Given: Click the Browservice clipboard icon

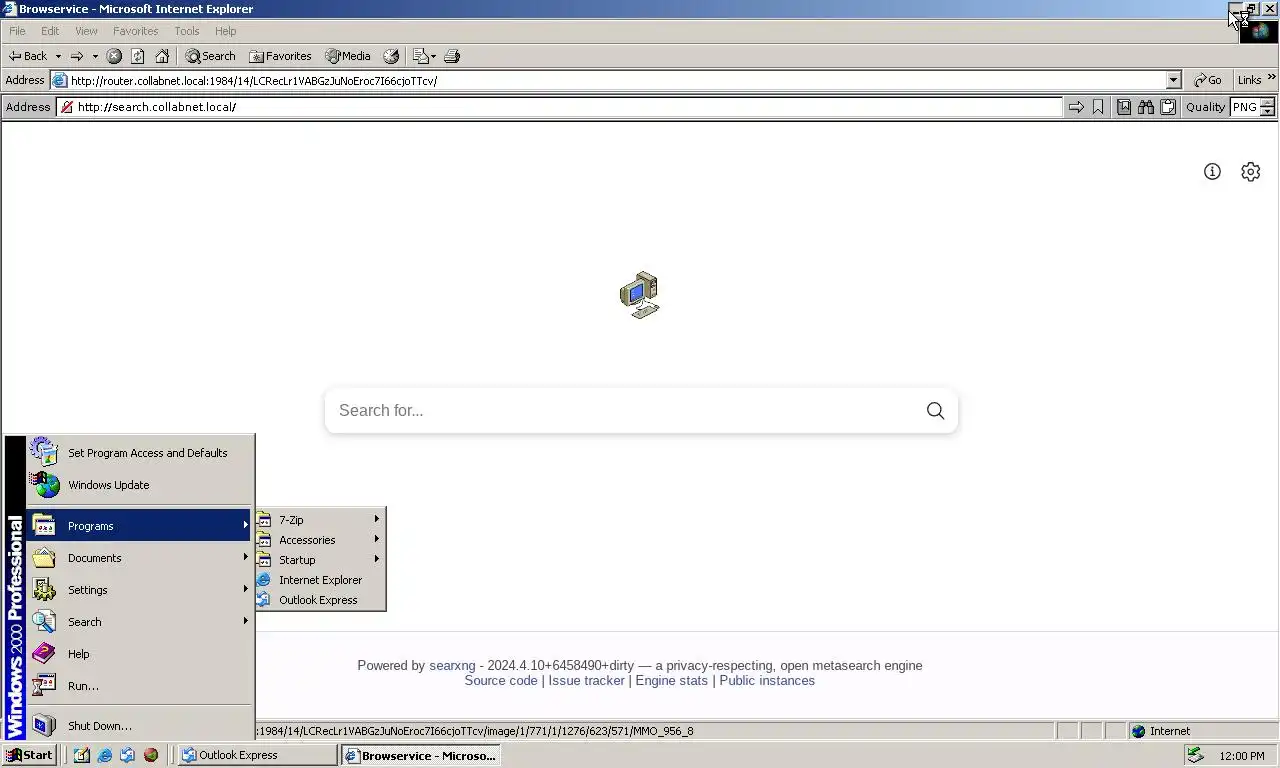Looking at the screenshot, I should (1168, 107).
